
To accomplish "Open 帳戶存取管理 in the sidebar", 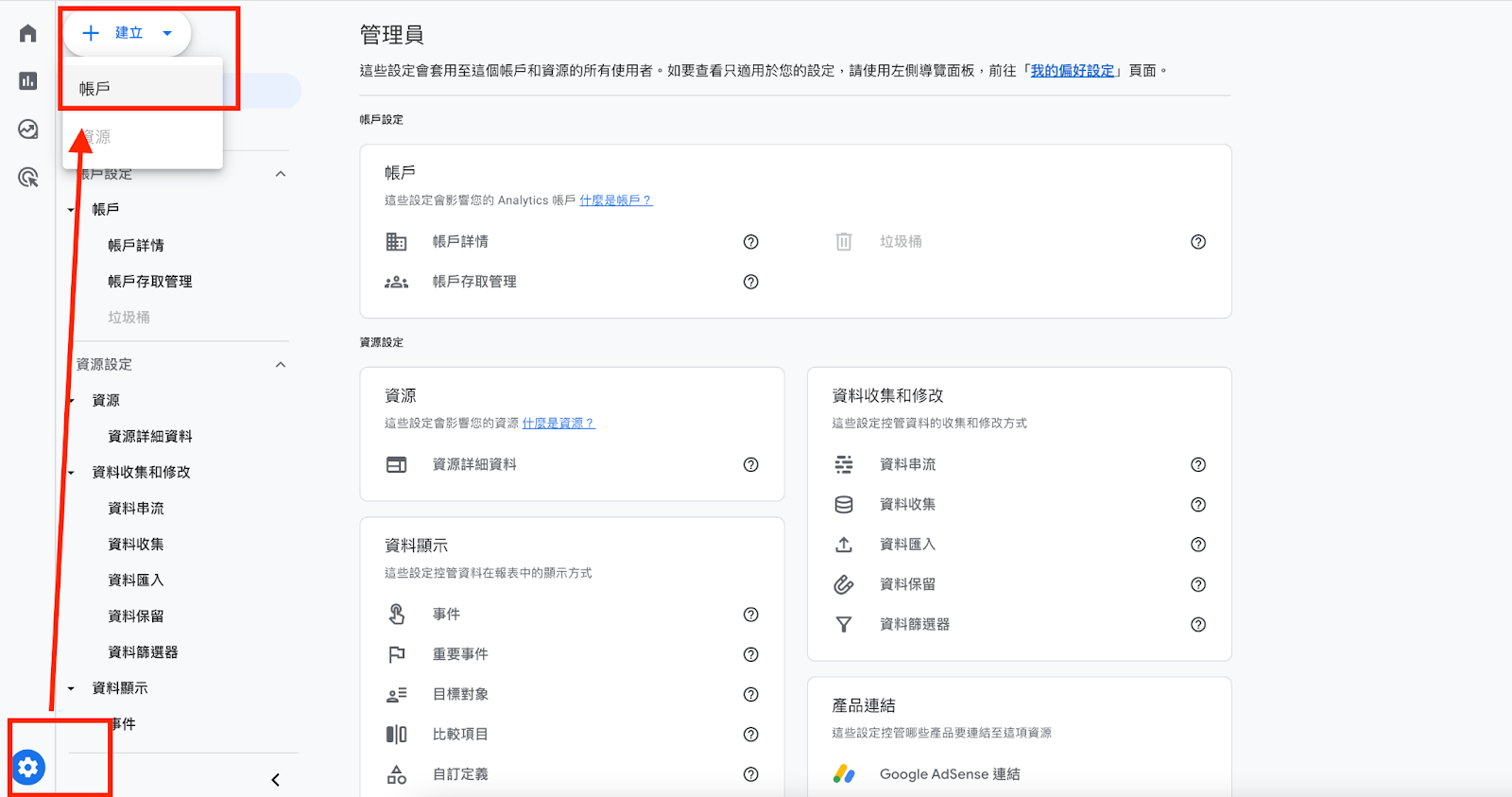I will pyautogui.click(x=150, y=282).
